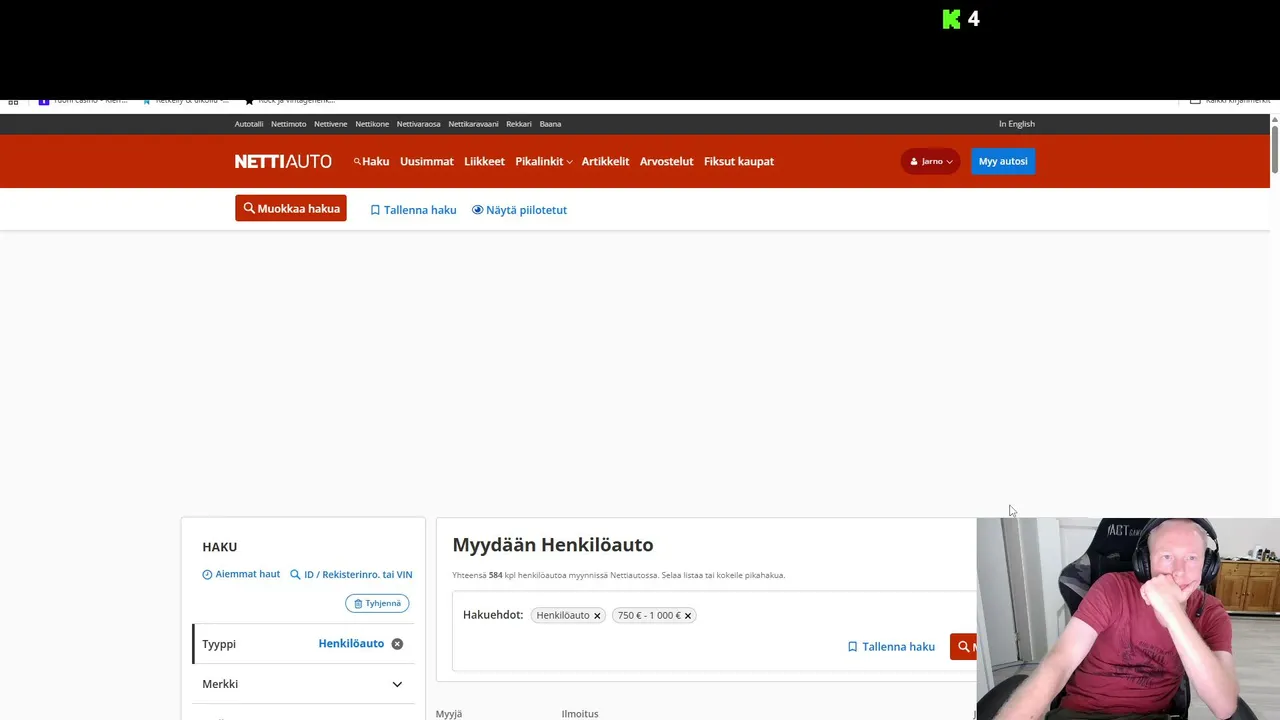1280x720 pixels.
Task: Clear the Tyyppi Henkilöauto selection
Action: click(397, 644)
